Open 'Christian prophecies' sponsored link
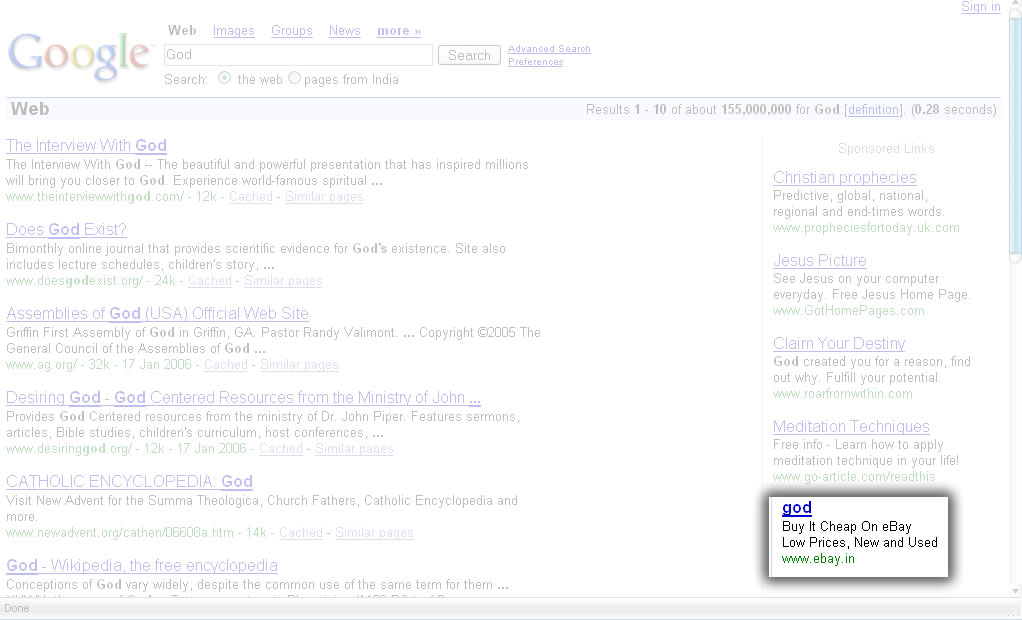Image resolution: width=1022 pixels, height=620 pixels. coord(845,177)
